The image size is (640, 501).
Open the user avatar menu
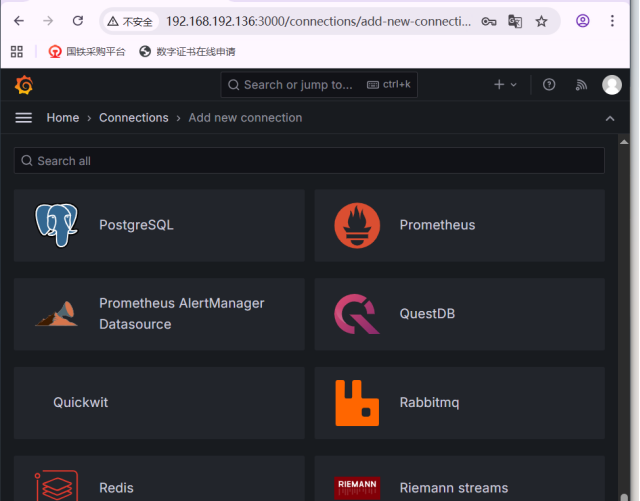[x=612, y=85]
